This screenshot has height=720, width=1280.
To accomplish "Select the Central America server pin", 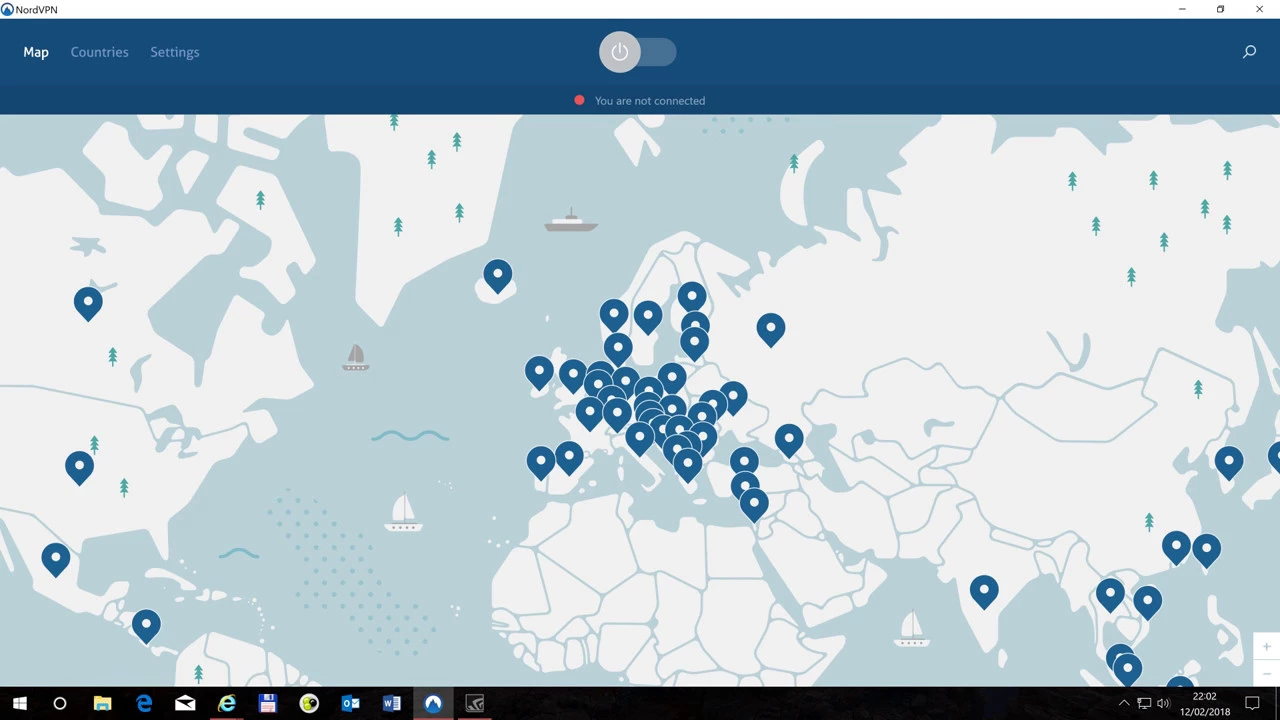I will pyautogui.click(x=146, y=625).
